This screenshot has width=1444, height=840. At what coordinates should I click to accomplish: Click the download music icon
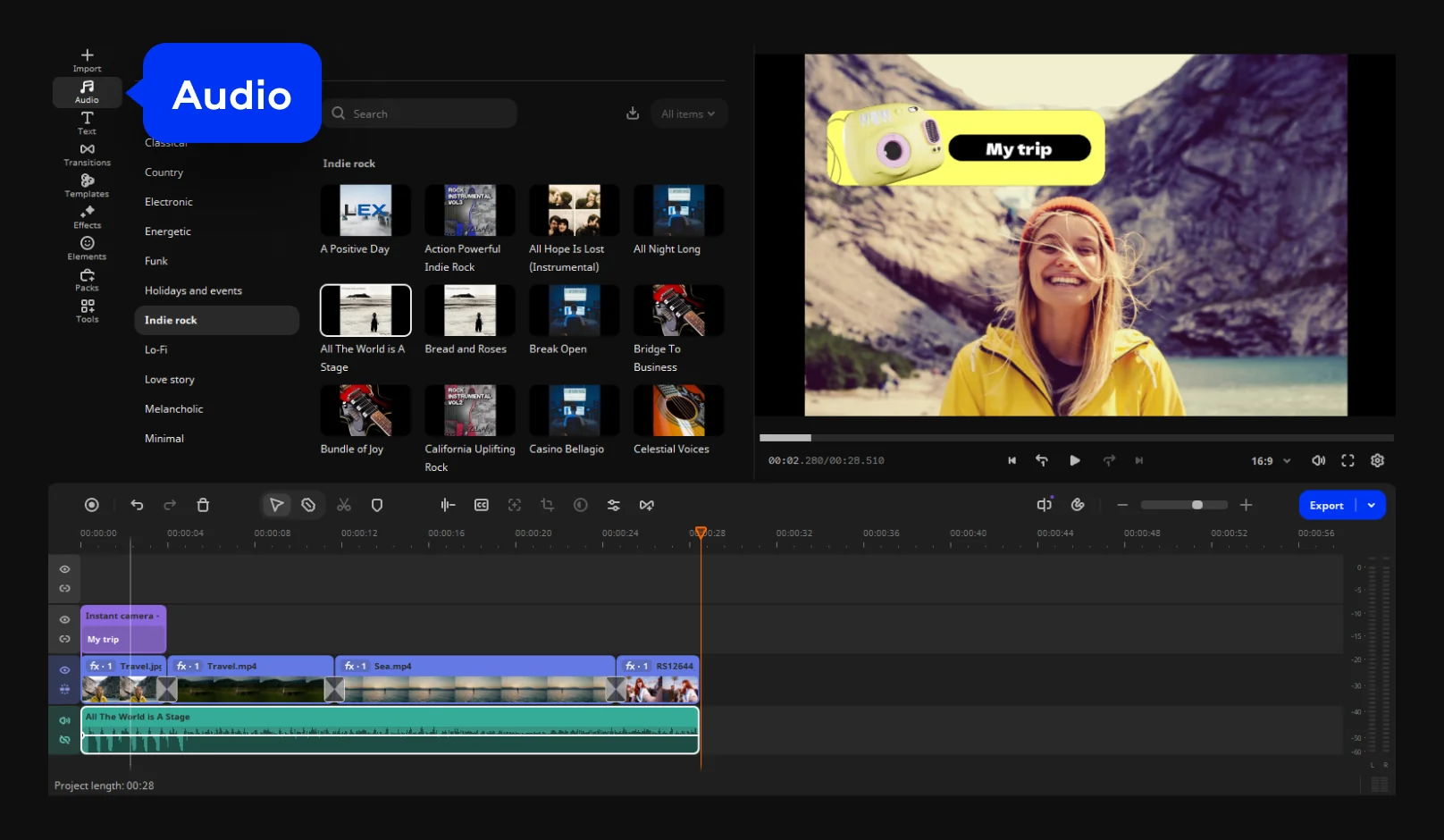point(633,113)
